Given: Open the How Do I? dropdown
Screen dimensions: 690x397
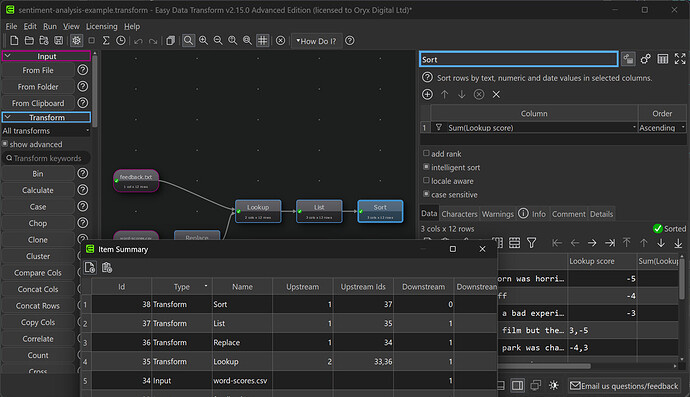Looking at the screenshot, I should pyautogui.click(x=316, y=41).
